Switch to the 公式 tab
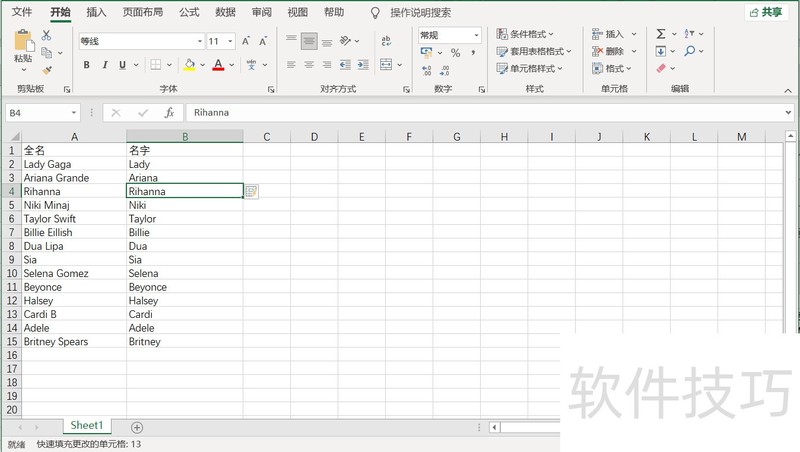The height and width of the screenshot is (452, 800). point(189,12)
